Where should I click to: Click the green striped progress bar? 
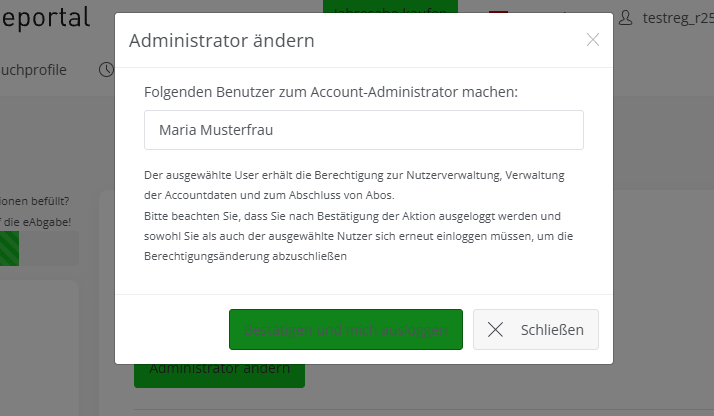point(9,249)
